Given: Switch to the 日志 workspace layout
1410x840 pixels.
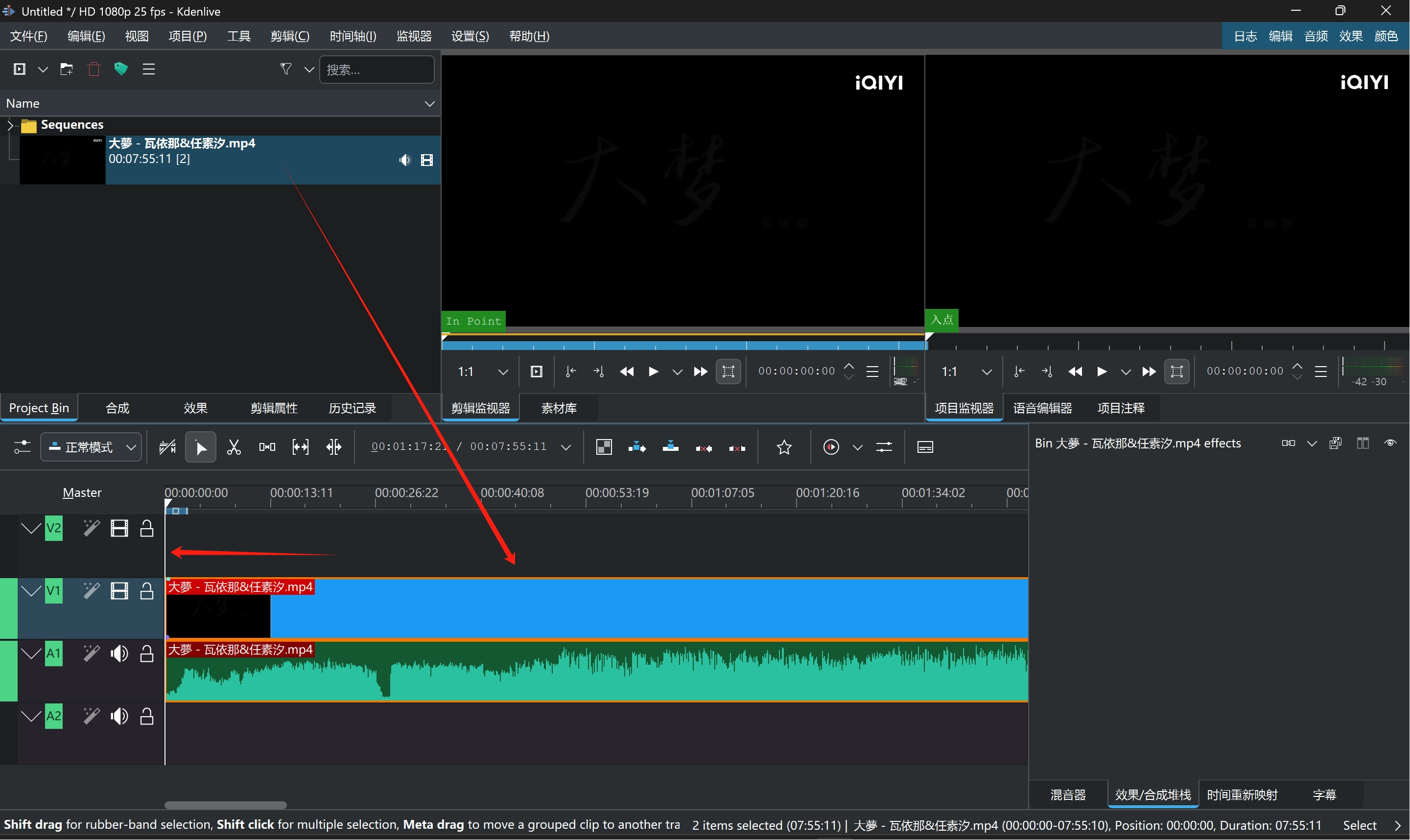Looking at the screenshot, I should coord(1246,36).
